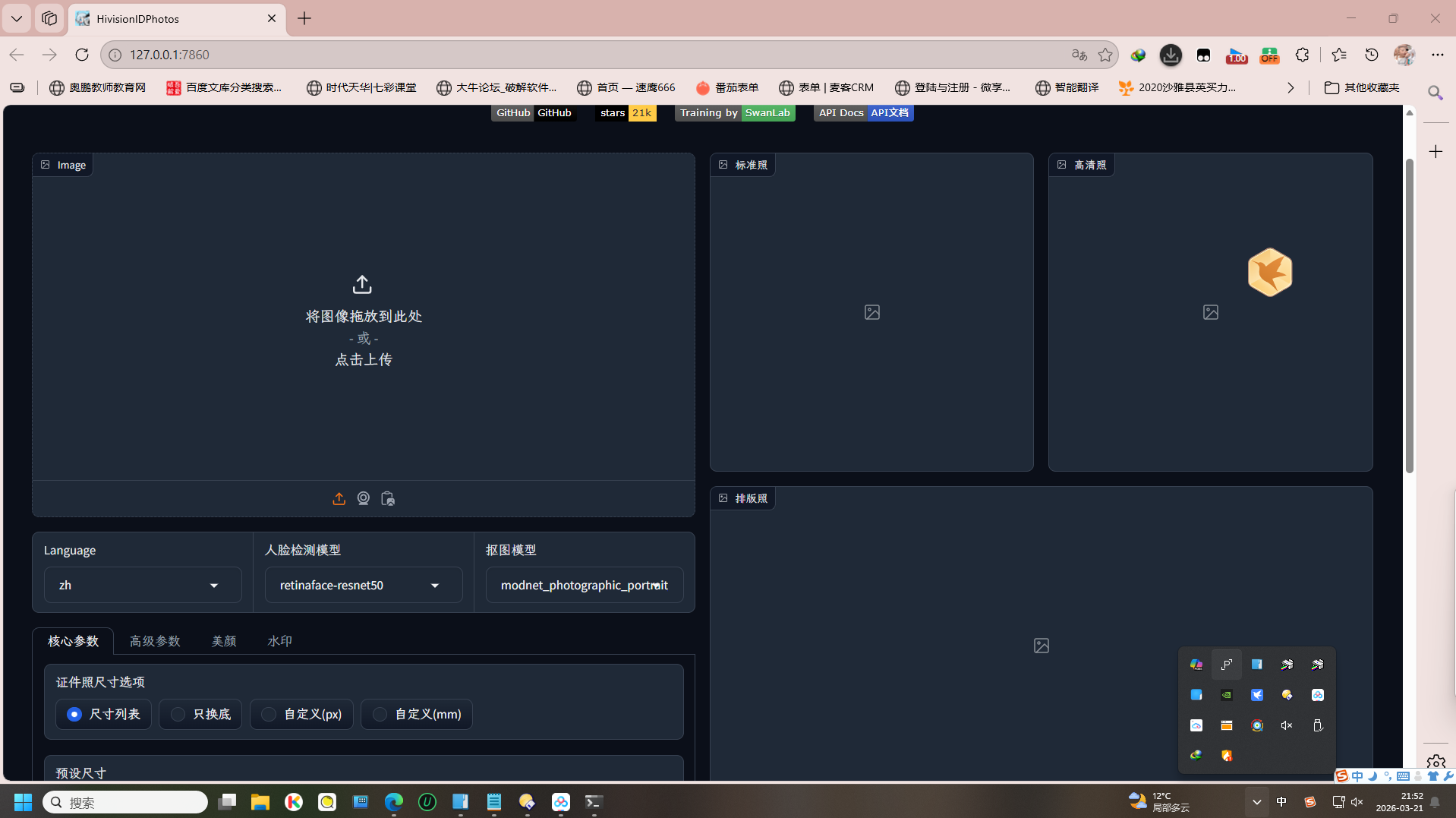Open File Explorer from the taskbar
This screenshot has width=1456, height=818.
260,802
